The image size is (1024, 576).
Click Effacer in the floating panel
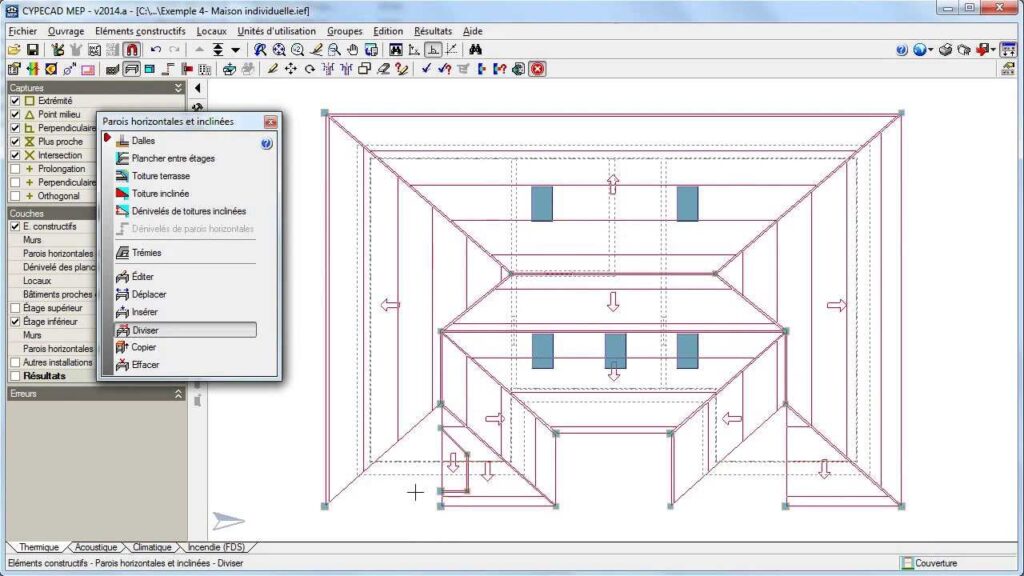(x=145, y=365)
